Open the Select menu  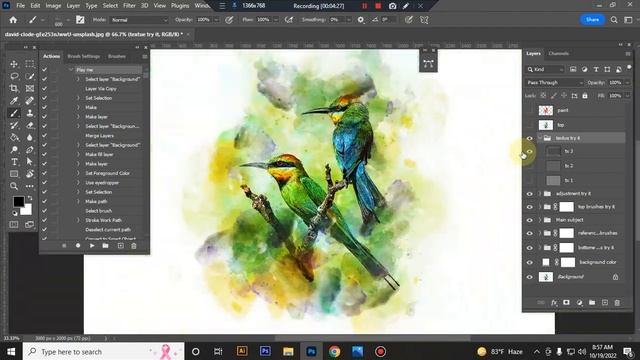(110, 6)
